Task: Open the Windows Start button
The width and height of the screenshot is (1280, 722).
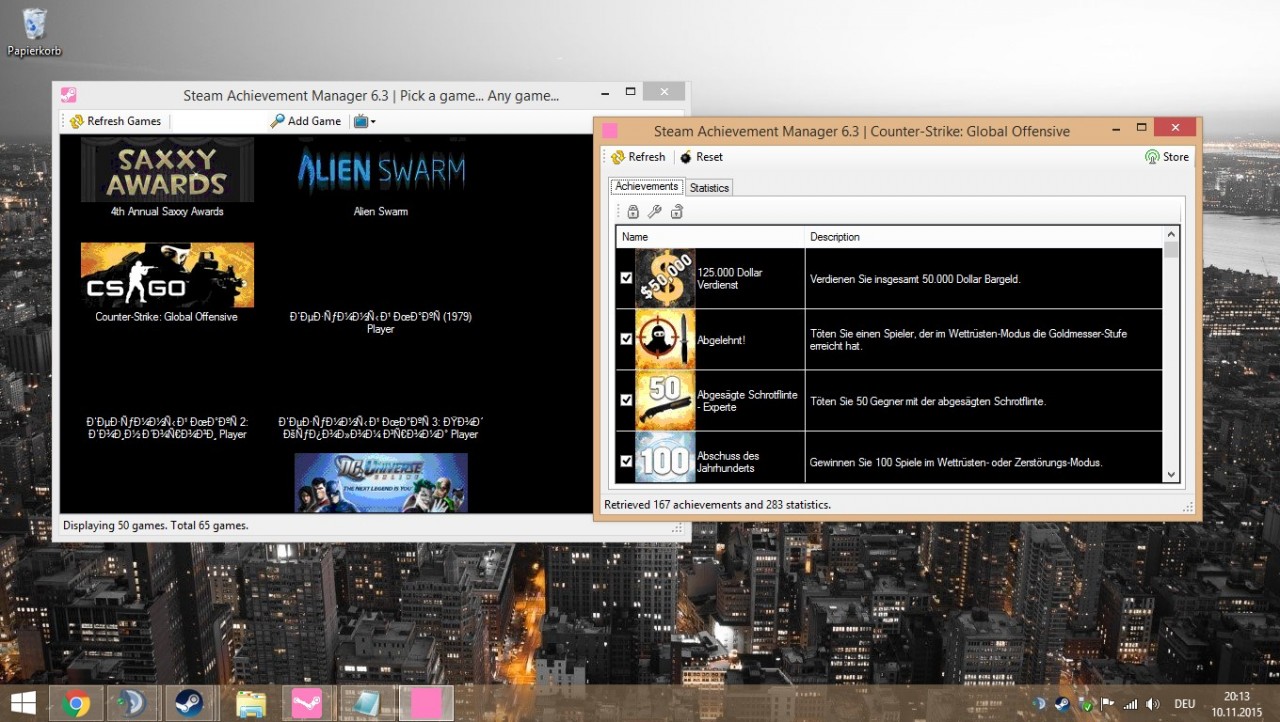Action: [x=23, y=703]
